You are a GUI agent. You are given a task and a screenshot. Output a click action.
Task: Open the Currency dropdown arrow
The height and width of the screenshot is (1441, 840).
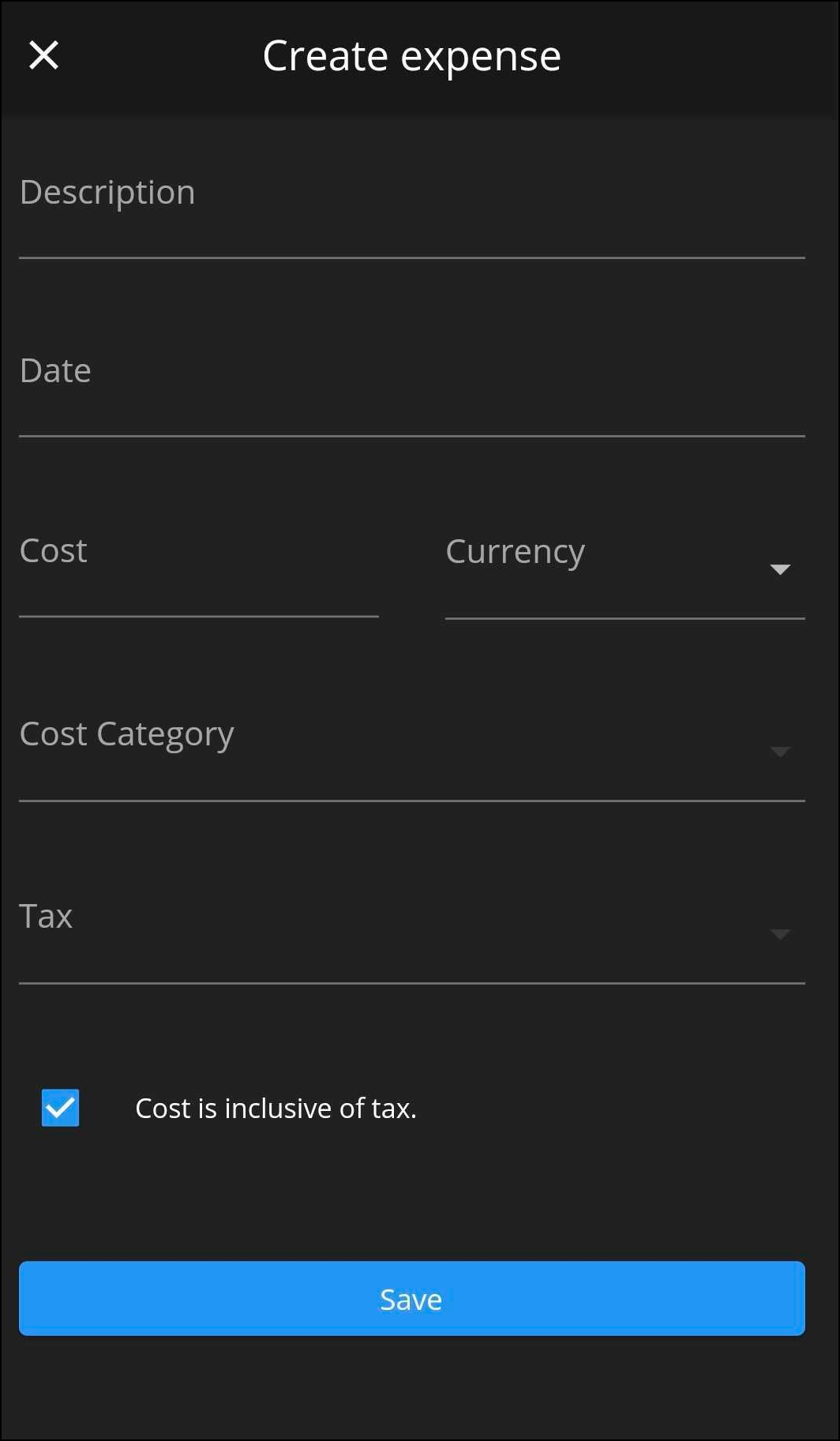[x=780, y=569]
